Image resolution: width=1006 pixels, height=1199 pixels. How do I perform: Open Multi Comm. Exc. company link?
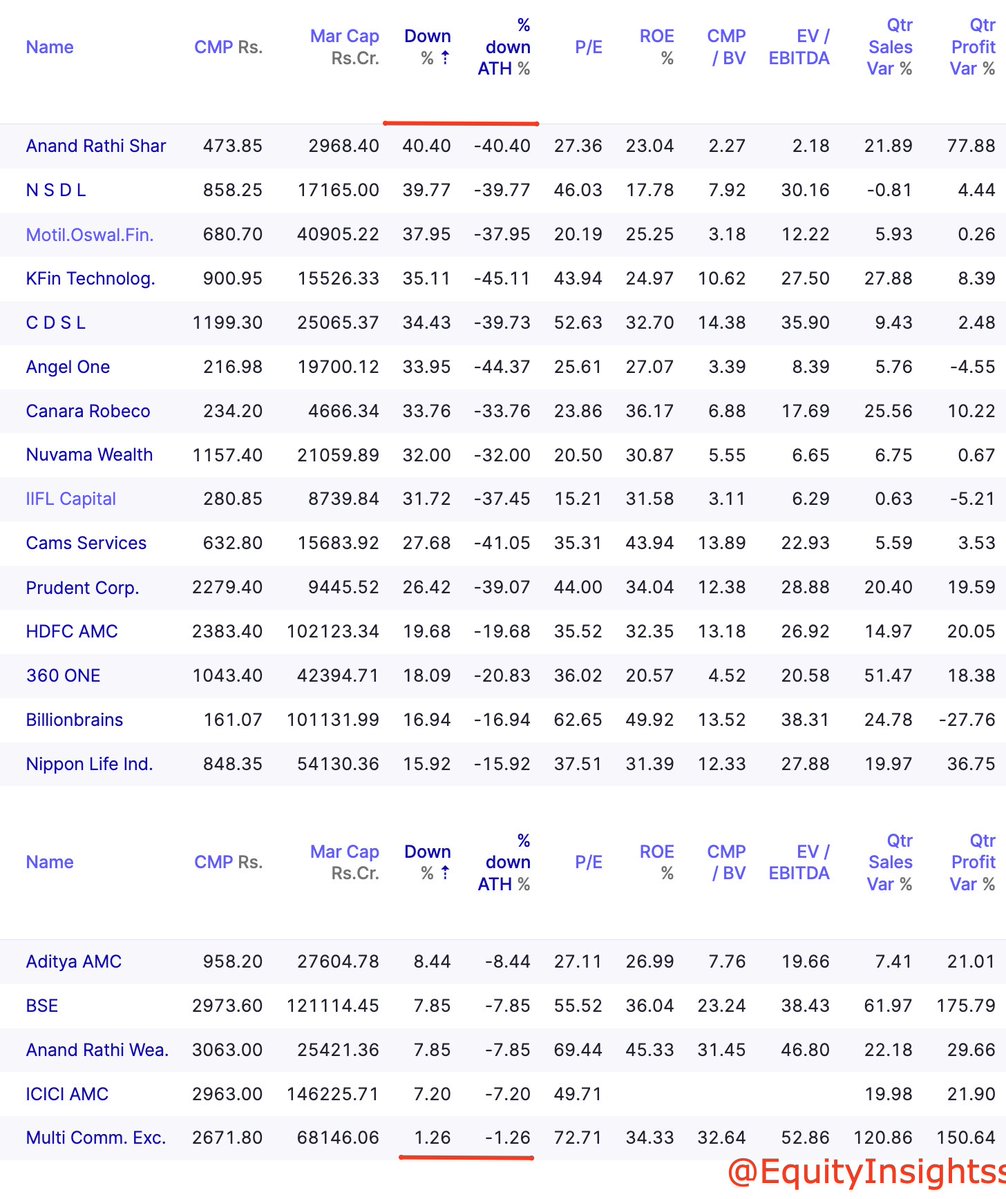(x=96, y=1138)
